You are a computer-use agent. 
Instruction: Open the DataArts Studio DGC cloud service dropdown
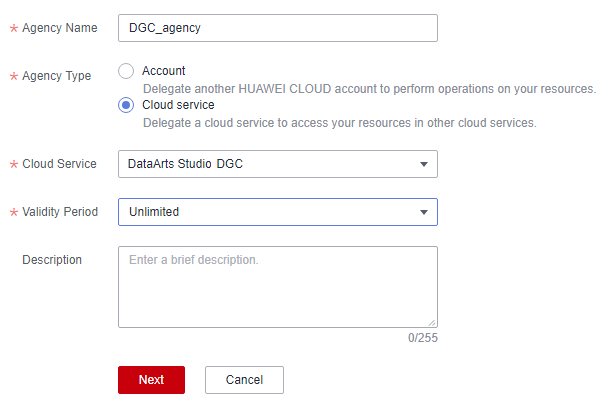pos(278,164)
